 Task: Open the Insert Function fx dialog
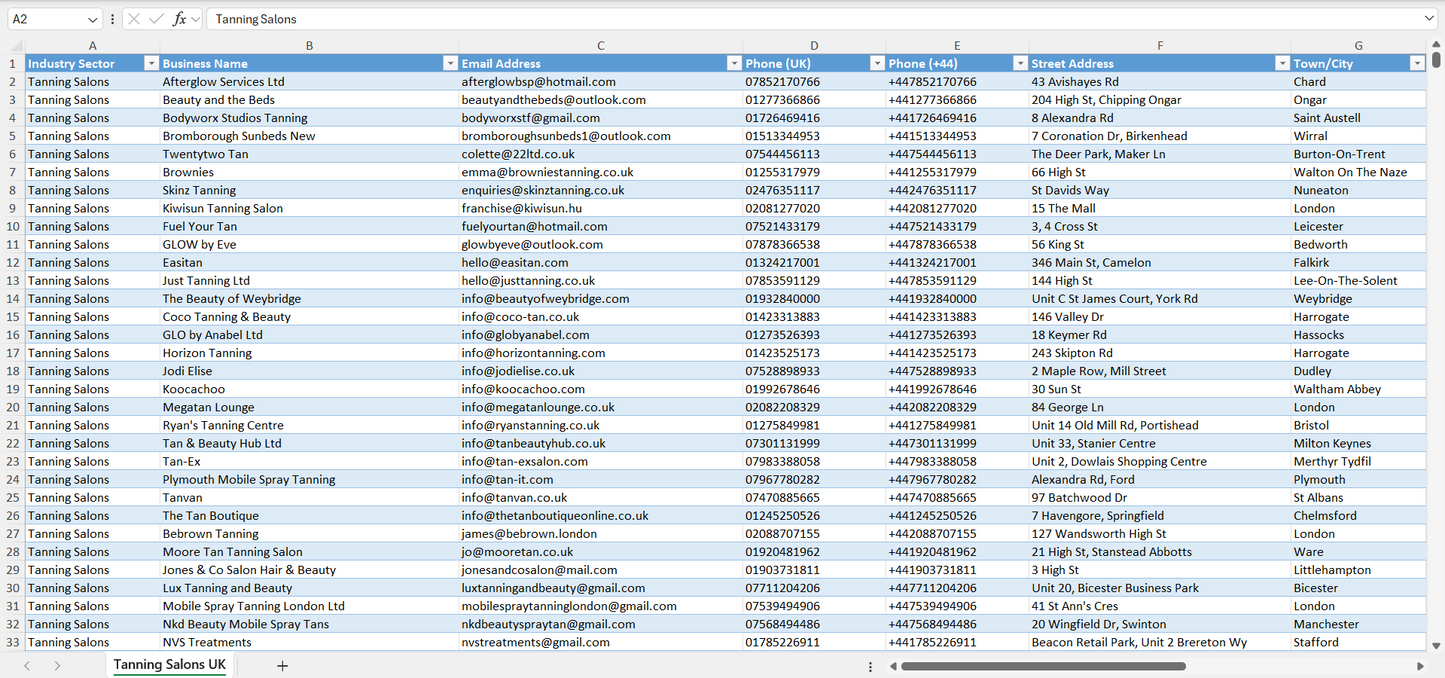(180, 19)
